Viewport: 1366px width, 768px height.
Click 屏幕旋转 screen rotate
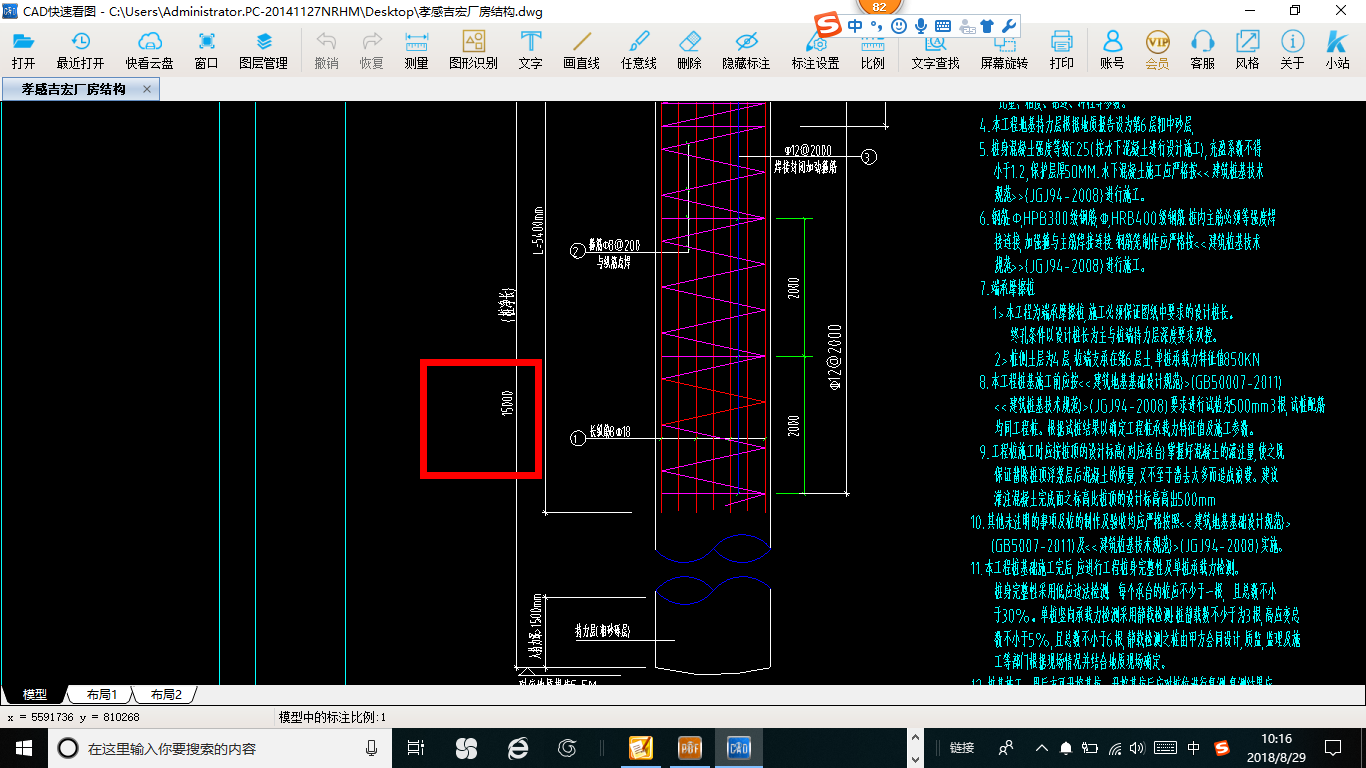point(1004,54)
